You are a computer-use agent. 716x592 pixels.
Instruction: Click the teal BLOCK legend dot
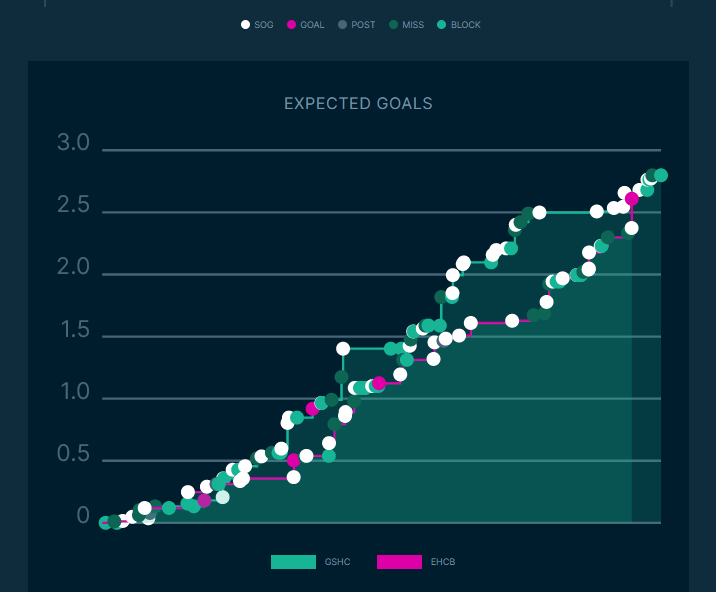(x=441, y=25)
